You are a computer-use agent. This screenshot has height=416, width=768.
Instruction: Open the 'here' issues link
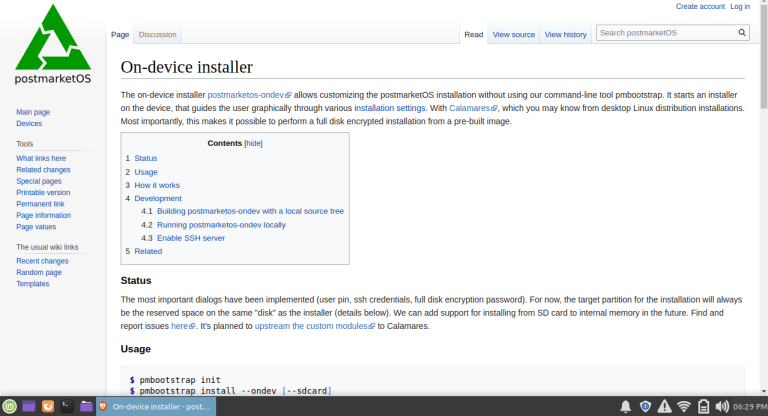[x=183, y=326]
